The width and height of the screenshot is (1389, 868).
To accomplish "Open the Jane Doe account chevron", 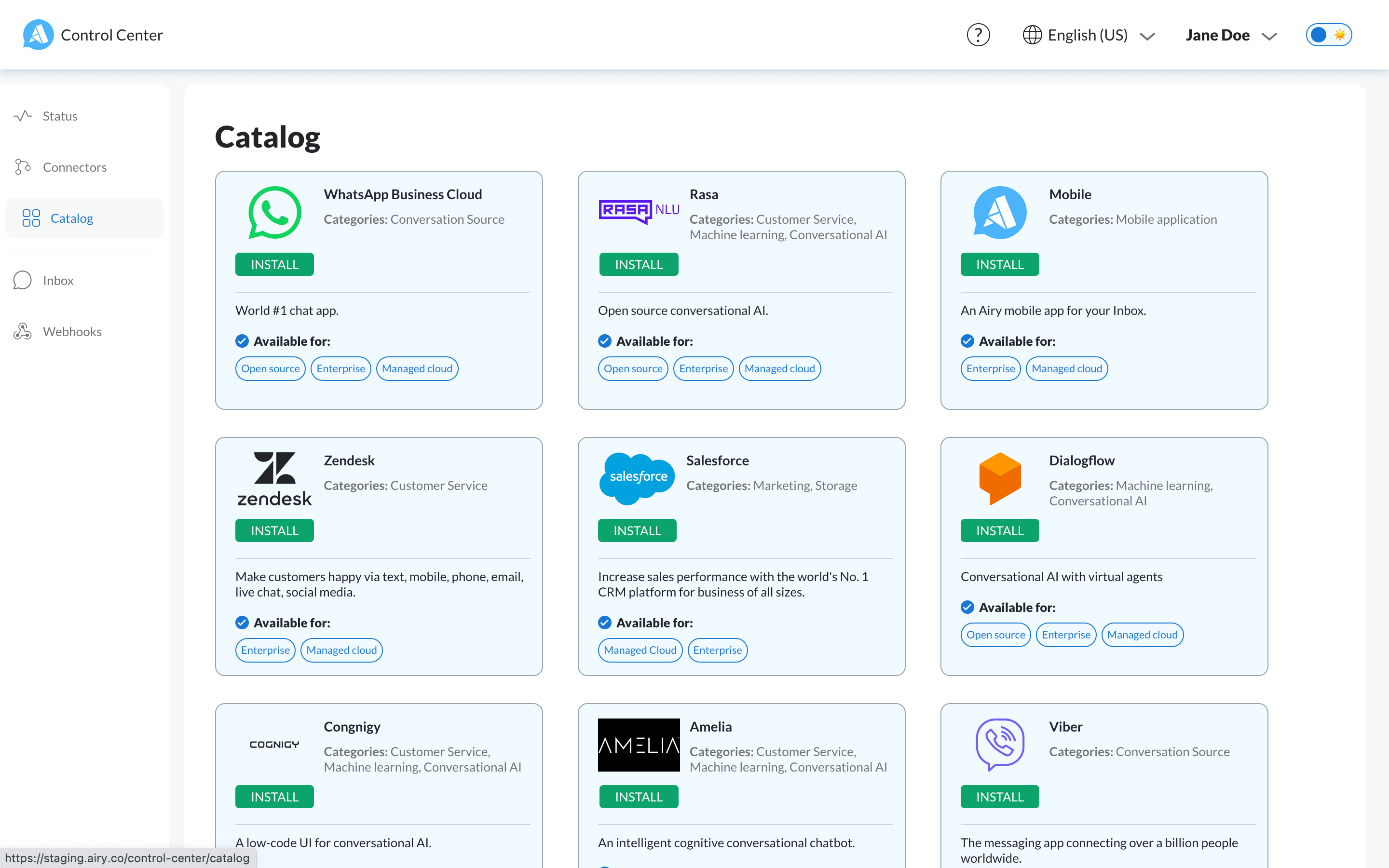I will click(1269, 36).
